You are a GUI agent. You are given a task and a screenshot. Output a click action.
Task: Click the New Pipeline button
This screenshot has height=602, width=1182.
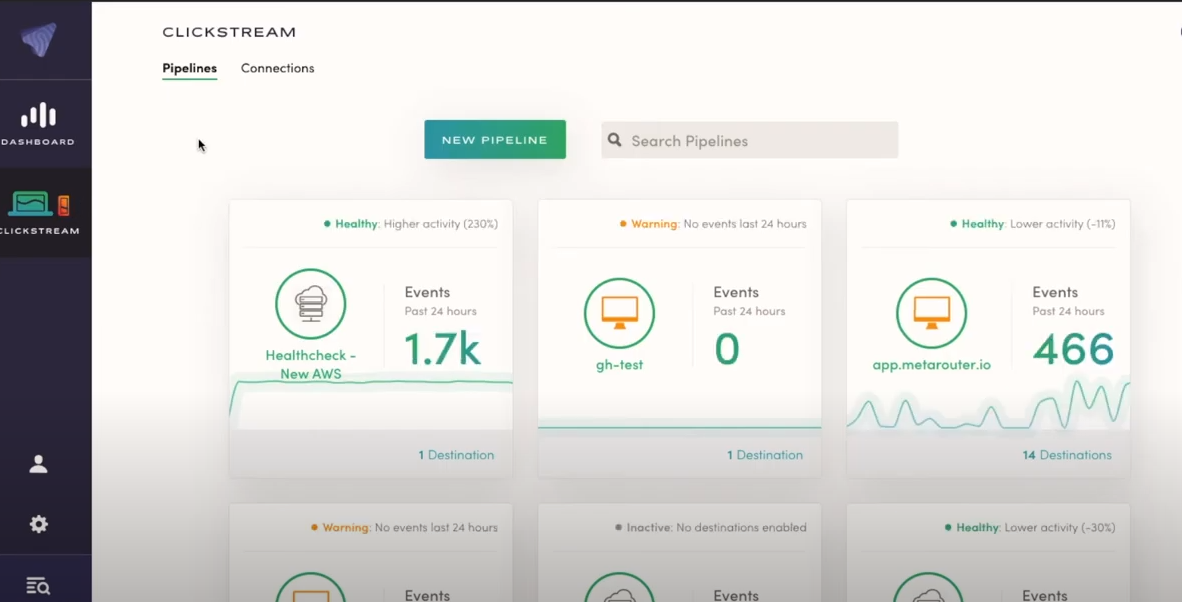coord(494,139)
